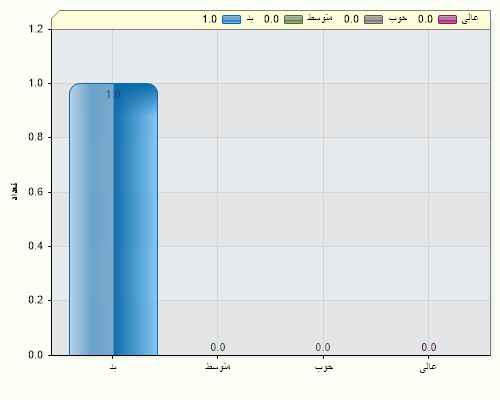Click the متوسط category axis label
Screen dimensions: 500x400
tap(218, 367)
